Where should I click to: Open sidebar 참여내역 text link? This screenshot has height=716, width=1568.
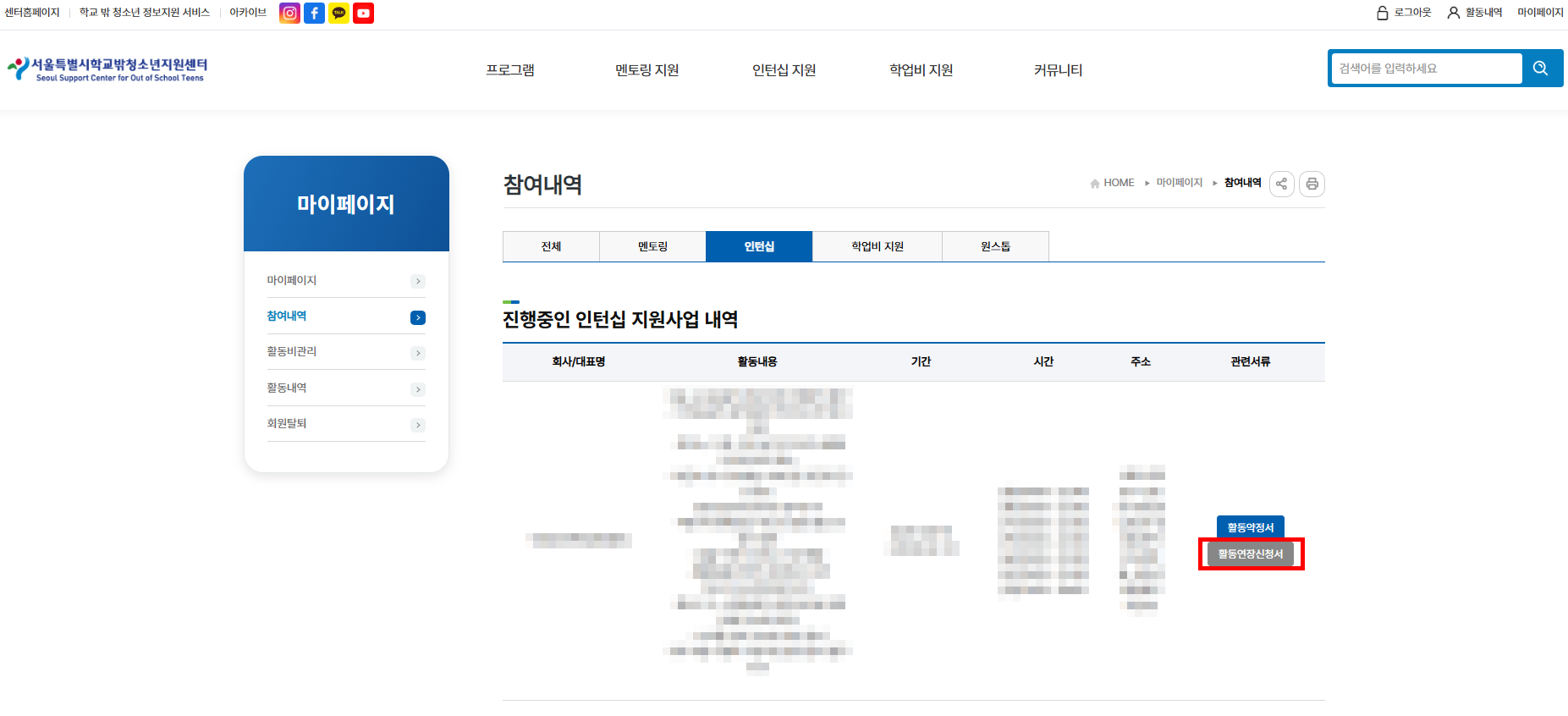(x=287, y=316)
